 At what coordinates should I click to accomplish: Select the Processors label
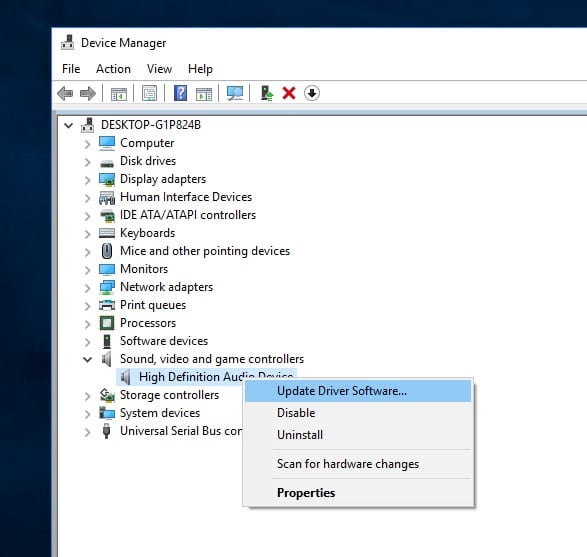click(x=148, y=323)
